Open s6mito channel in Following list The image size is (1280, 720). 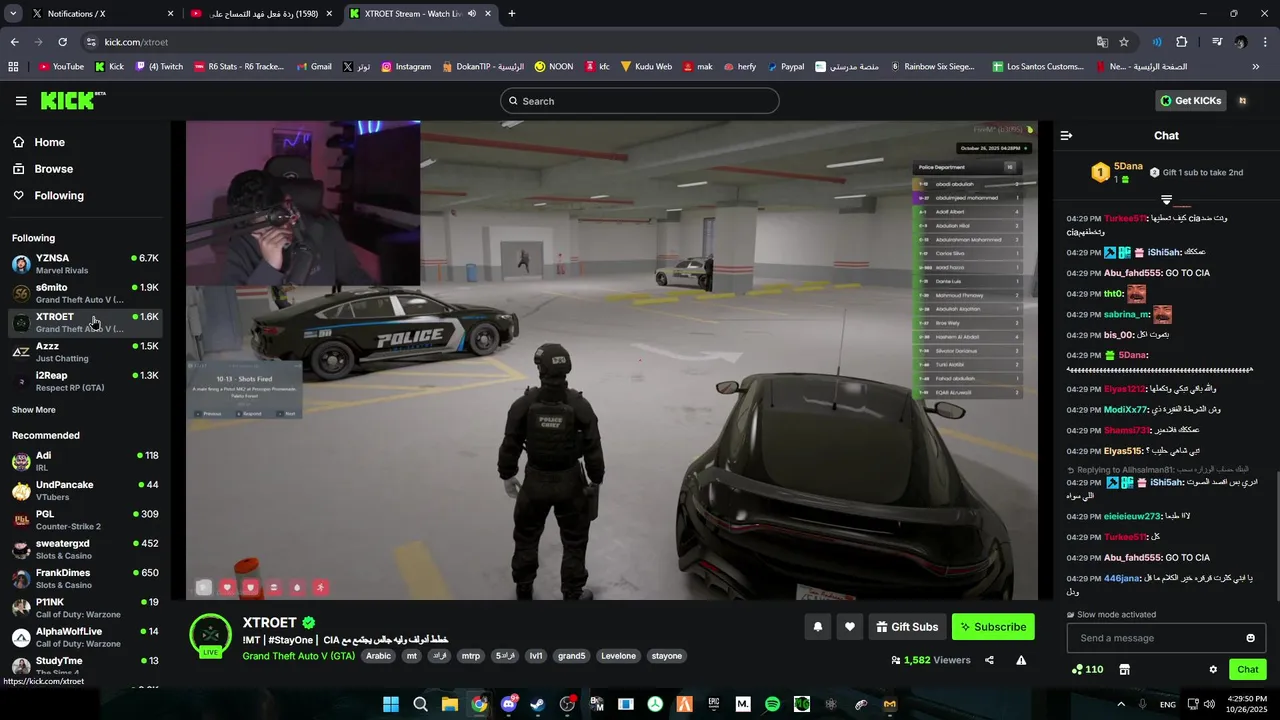(85, 293)
